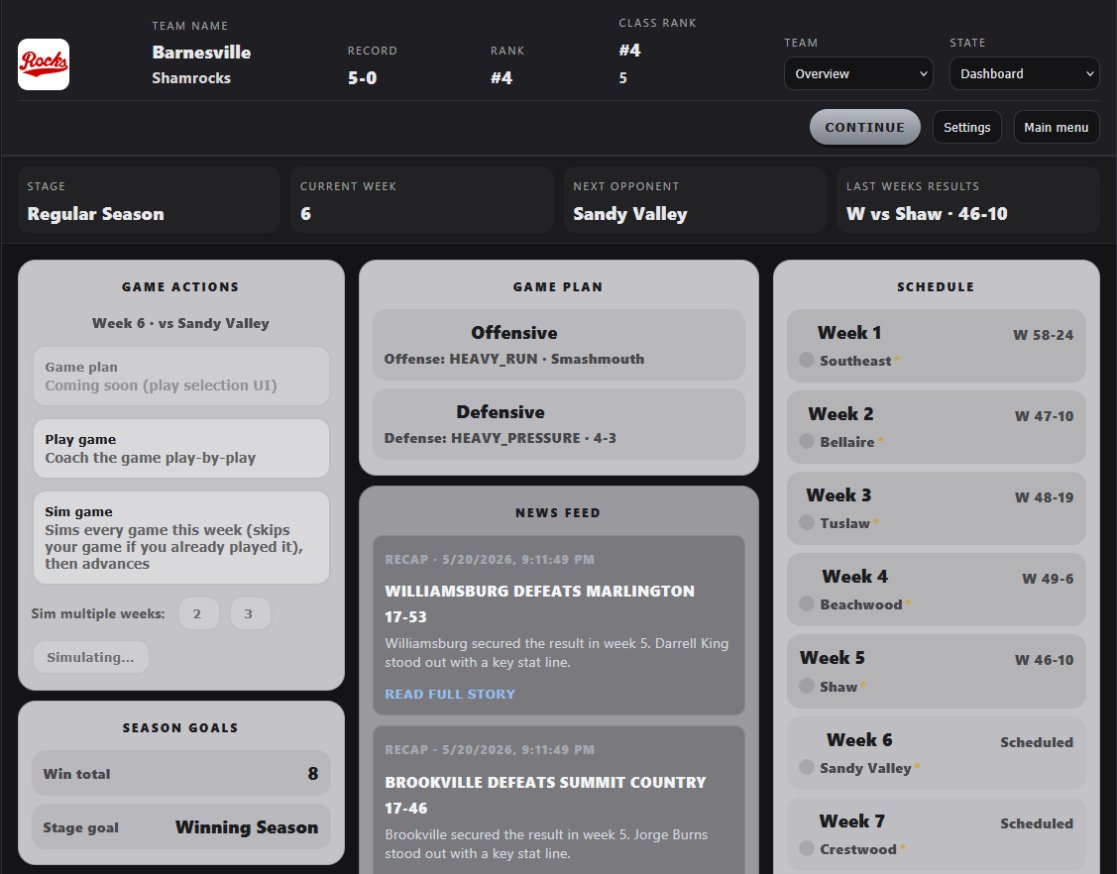Read full story on Williamsburg recap
Viewport: 1117px width, 874px height.
coord(450,694)
